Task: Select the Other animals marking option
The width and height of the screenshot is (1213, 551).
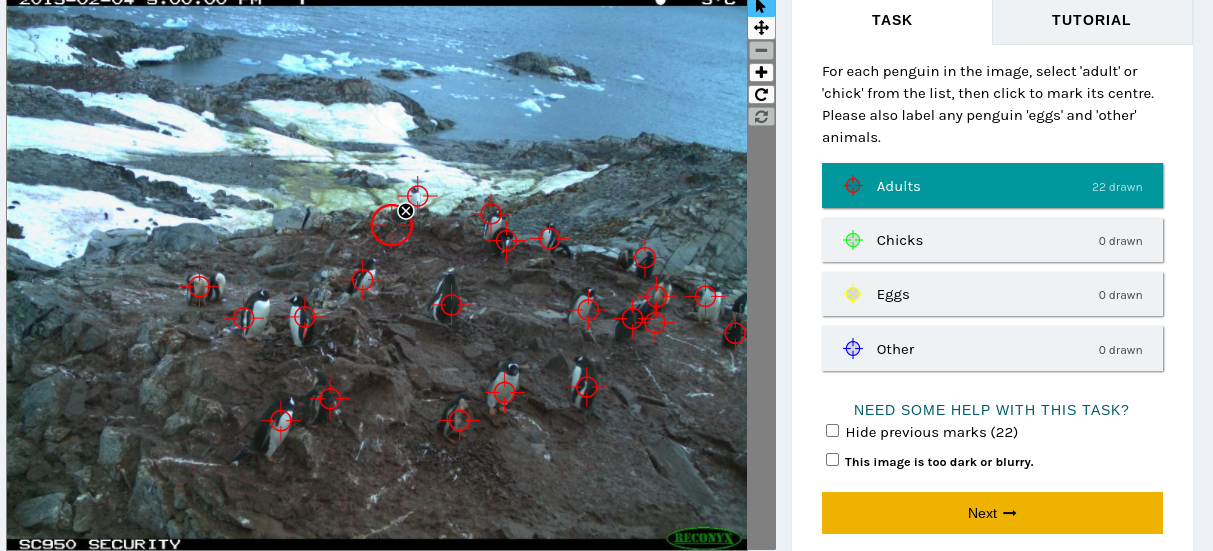Action: point(992,349)
